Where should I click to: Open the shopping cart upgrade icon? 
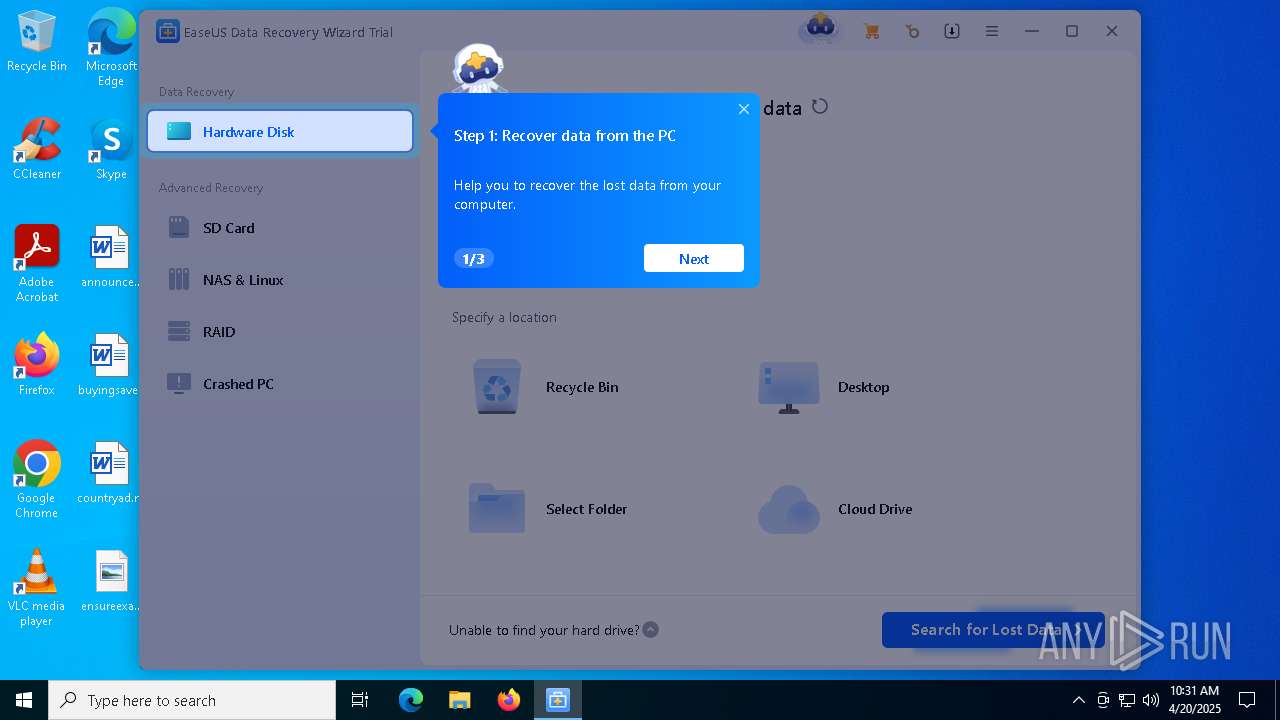coord(872,31)
